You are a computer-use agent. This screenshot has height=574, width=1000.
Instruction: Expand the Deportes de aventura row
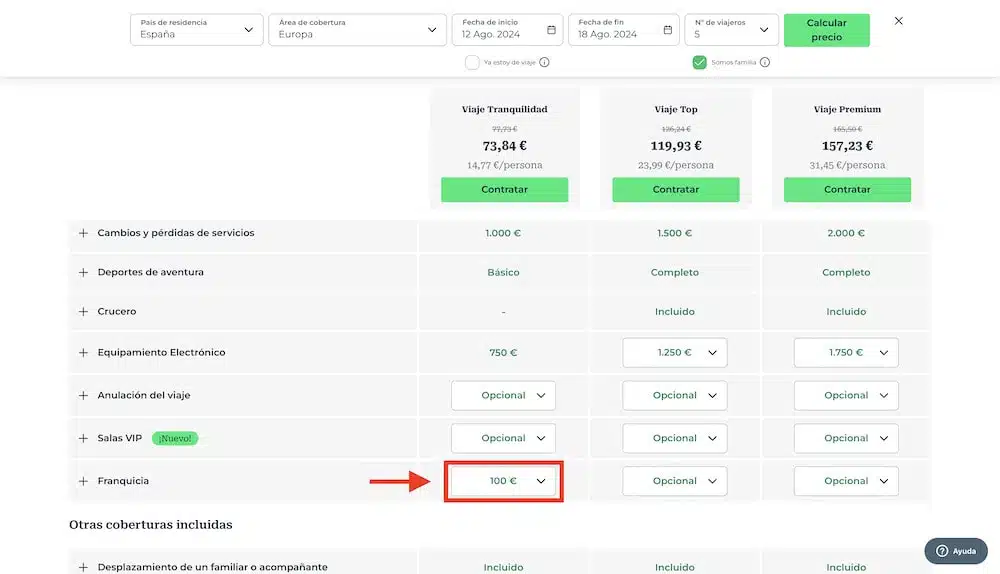(83, 272)
